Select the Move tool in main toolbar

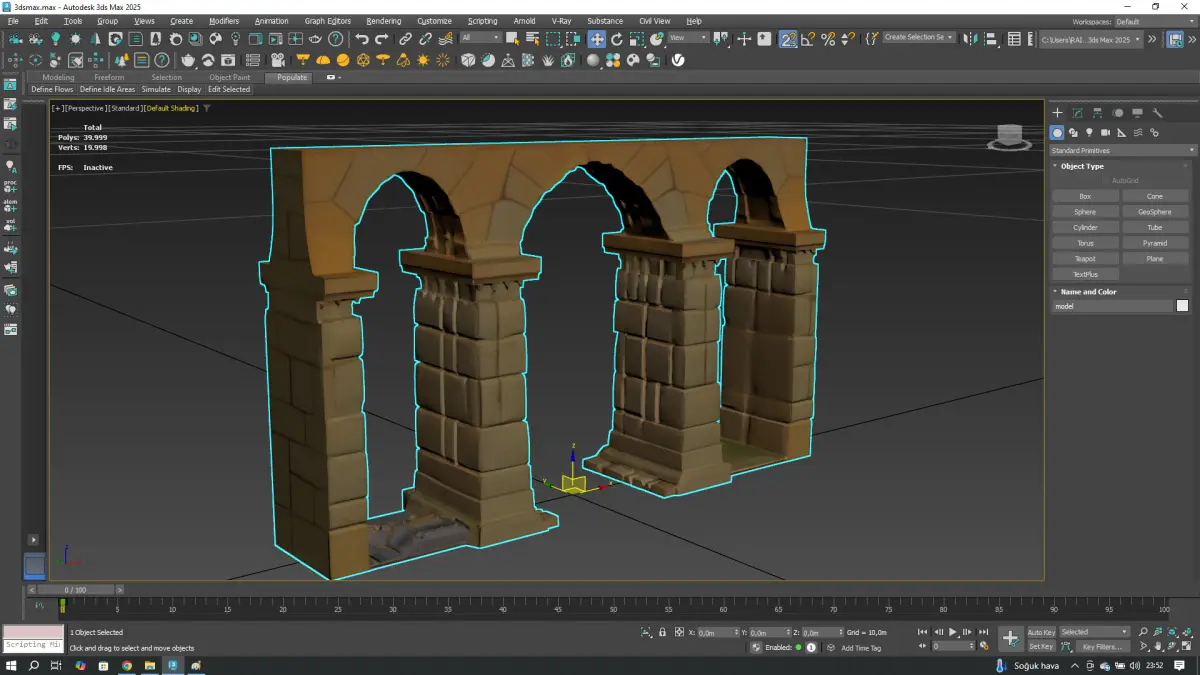tap(596, 39)
